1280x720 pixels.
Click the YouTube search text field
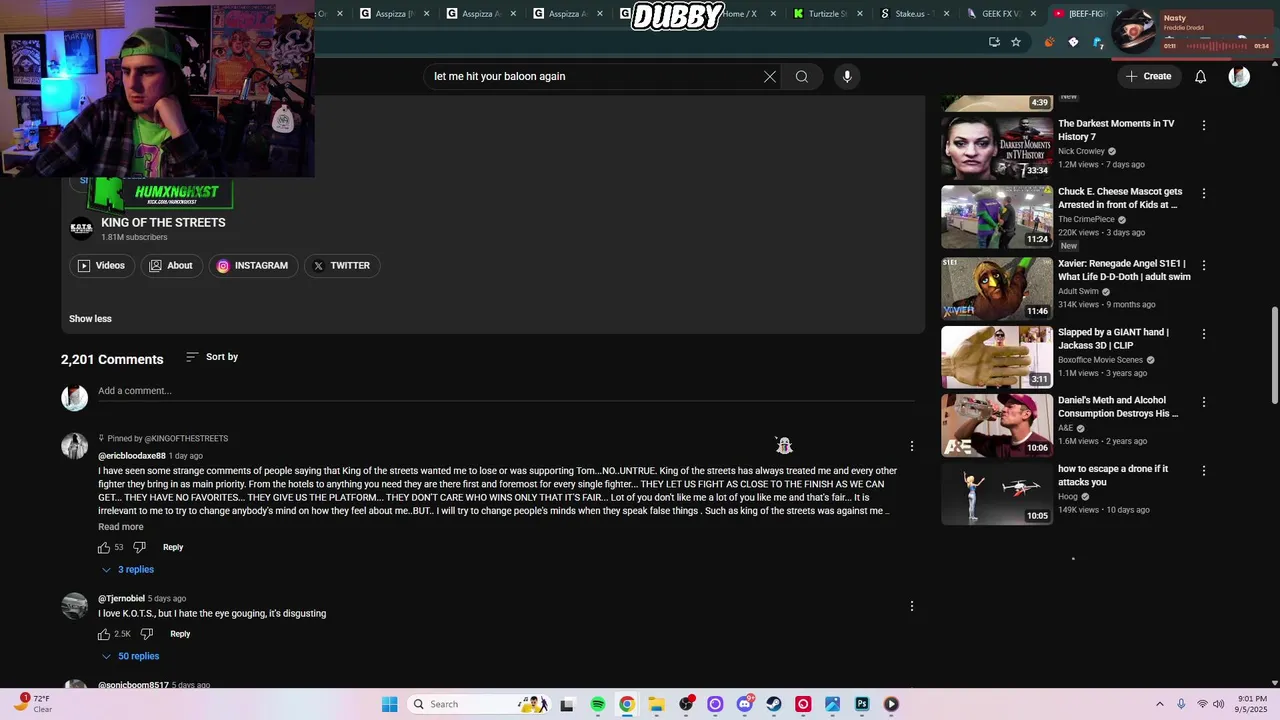coord(595,76)
